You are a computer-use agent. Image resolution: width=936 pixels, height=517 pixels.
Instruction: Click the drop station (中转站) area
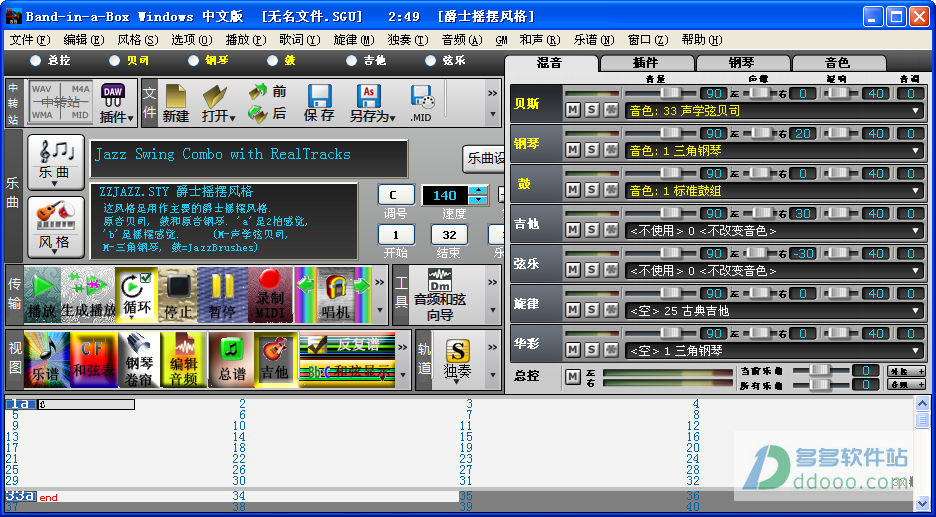pyautogui.click(x=60, y=102)
